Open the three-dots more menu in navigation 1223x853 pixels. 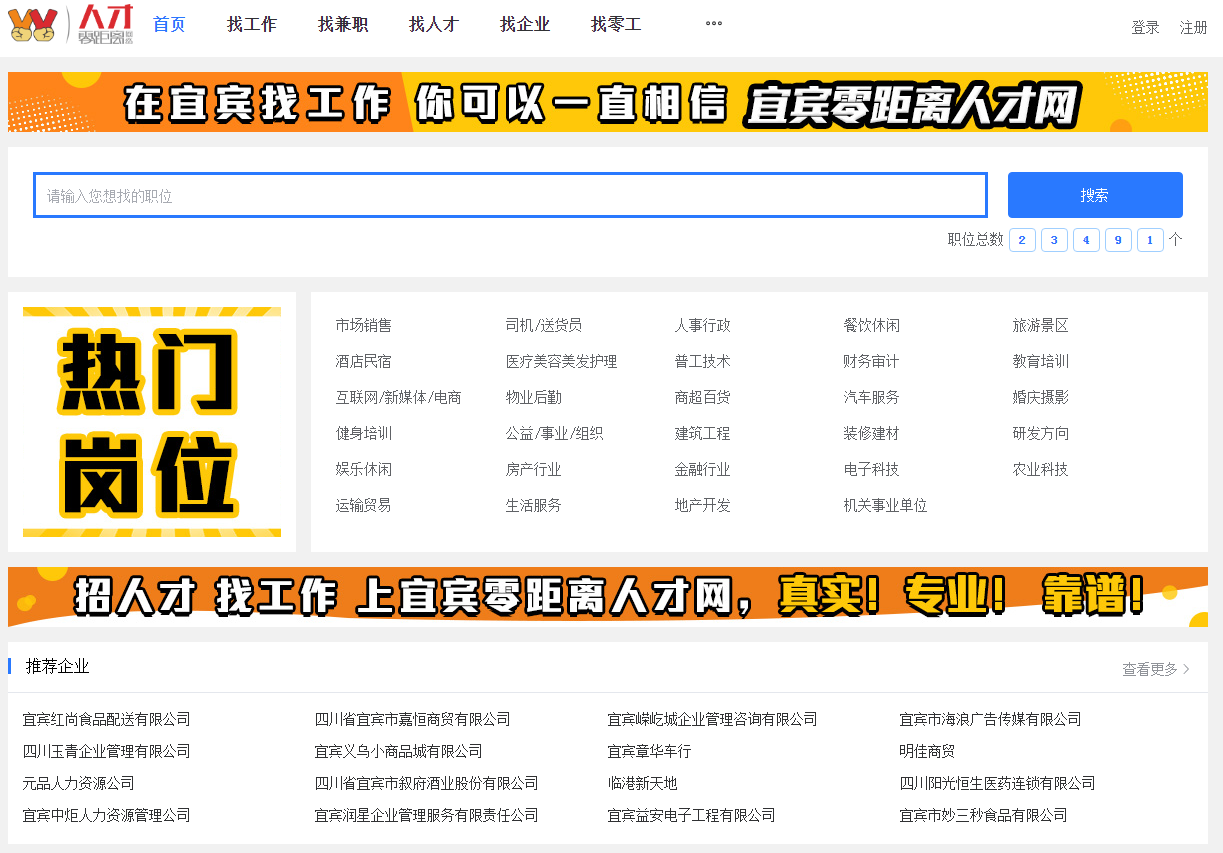click(x=713, y=24)
